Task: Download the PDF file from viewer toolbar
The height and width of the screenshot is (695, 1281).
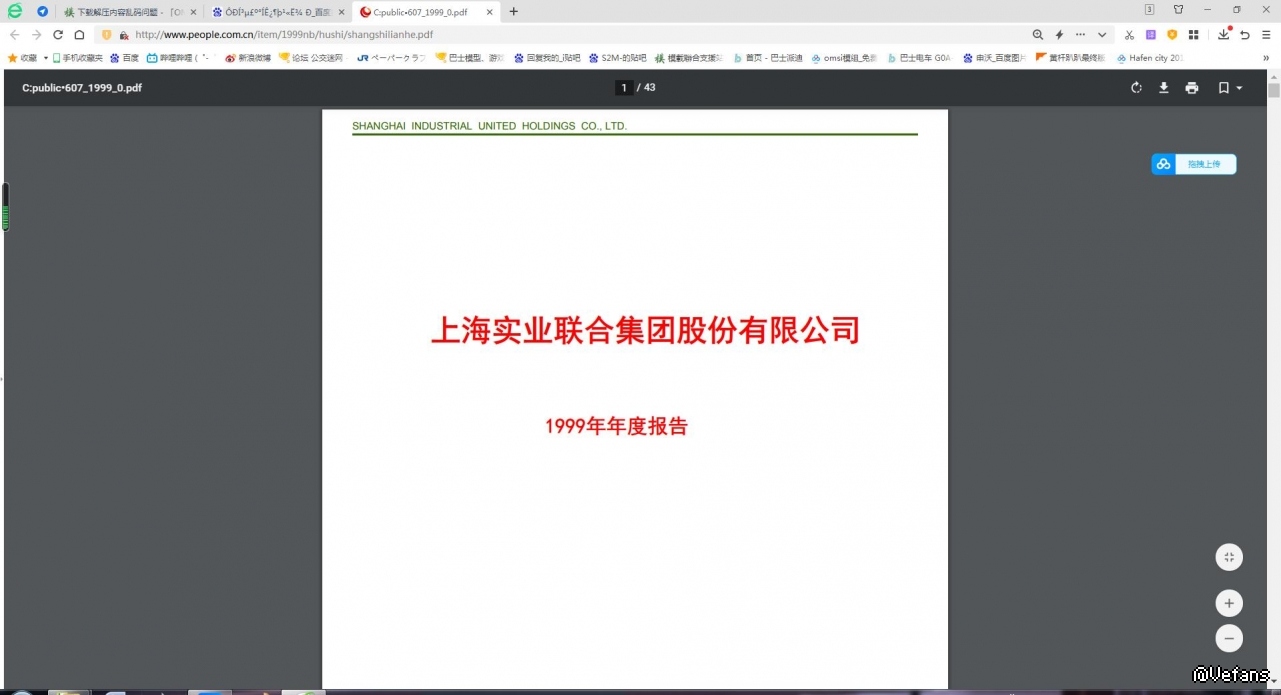Action: 1164,88
